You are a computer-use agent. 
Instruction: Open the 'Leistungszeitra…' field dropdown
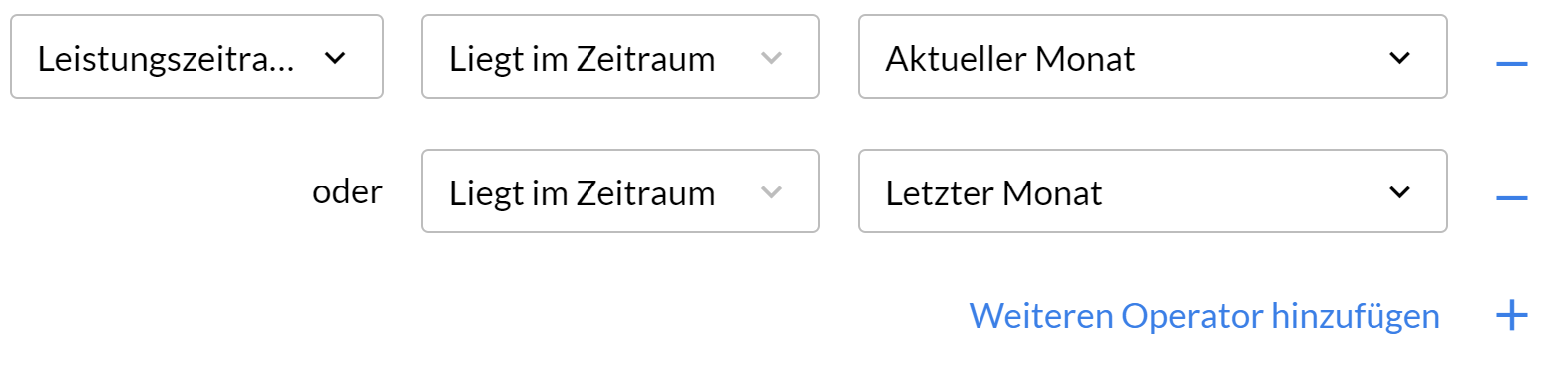pos(196,57)
